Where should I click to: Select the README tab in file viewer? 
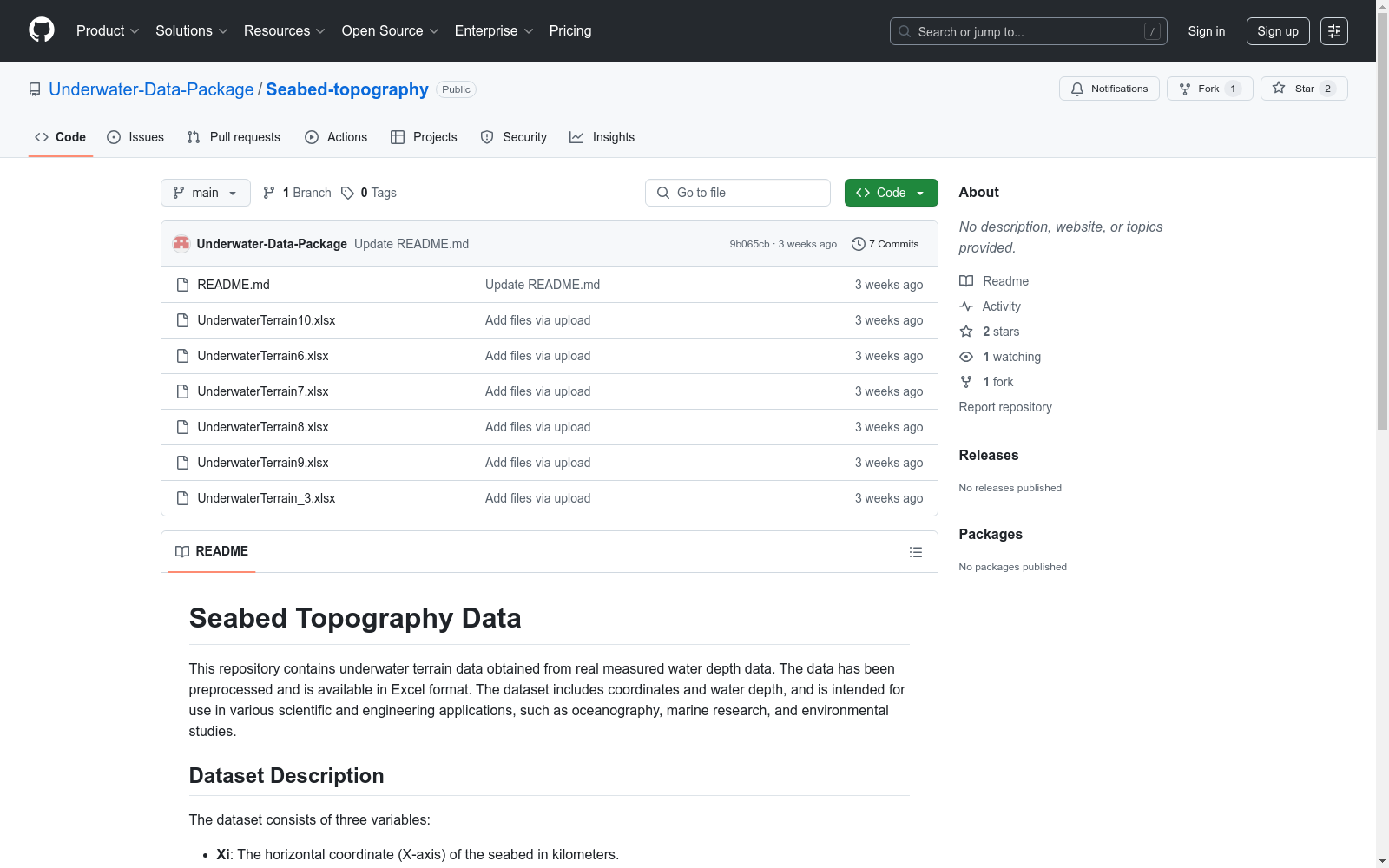(x=212, y=551)
